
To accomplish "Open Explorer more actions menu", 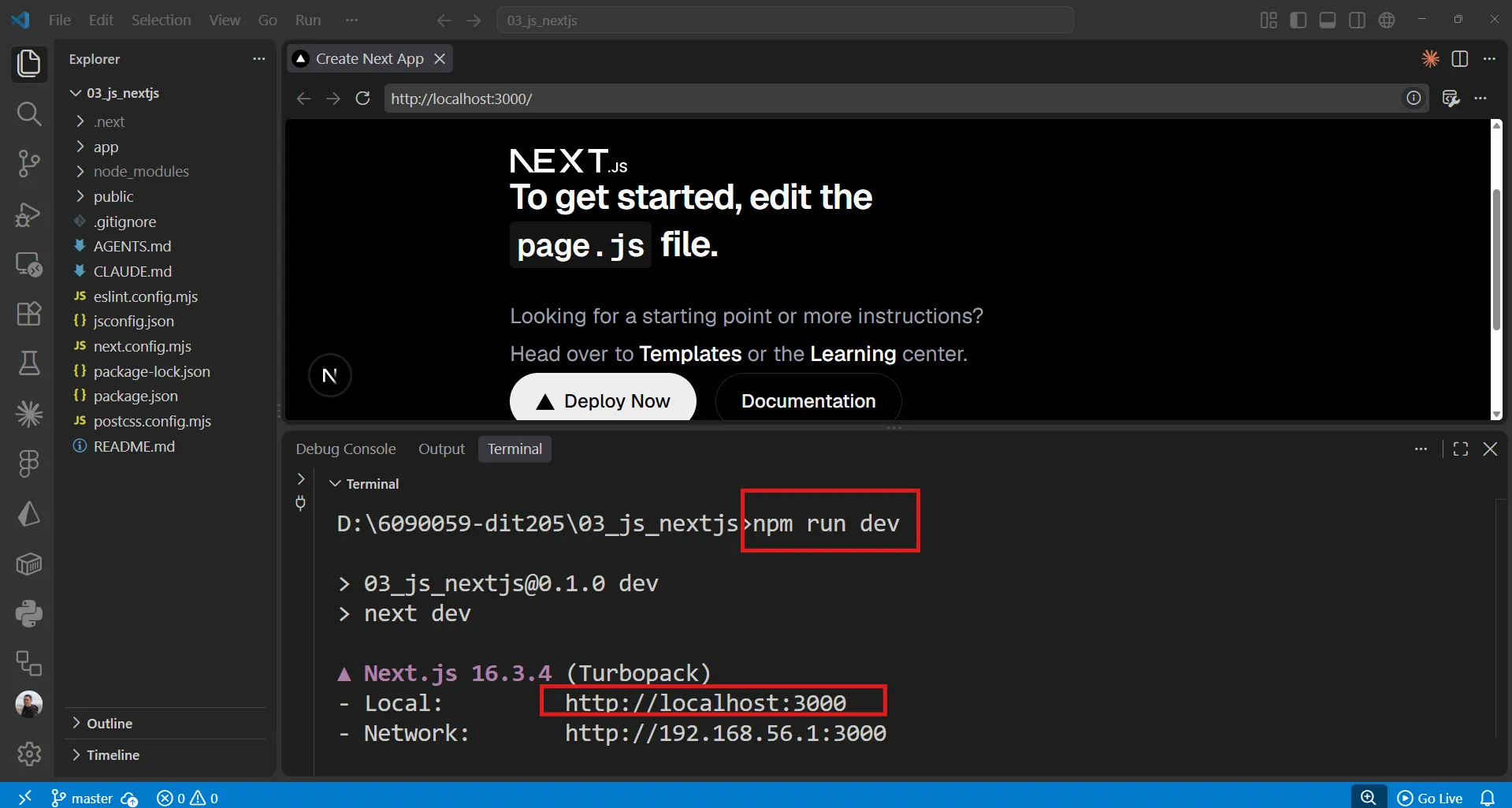I will pyautogui.click(x=258, y=58).
